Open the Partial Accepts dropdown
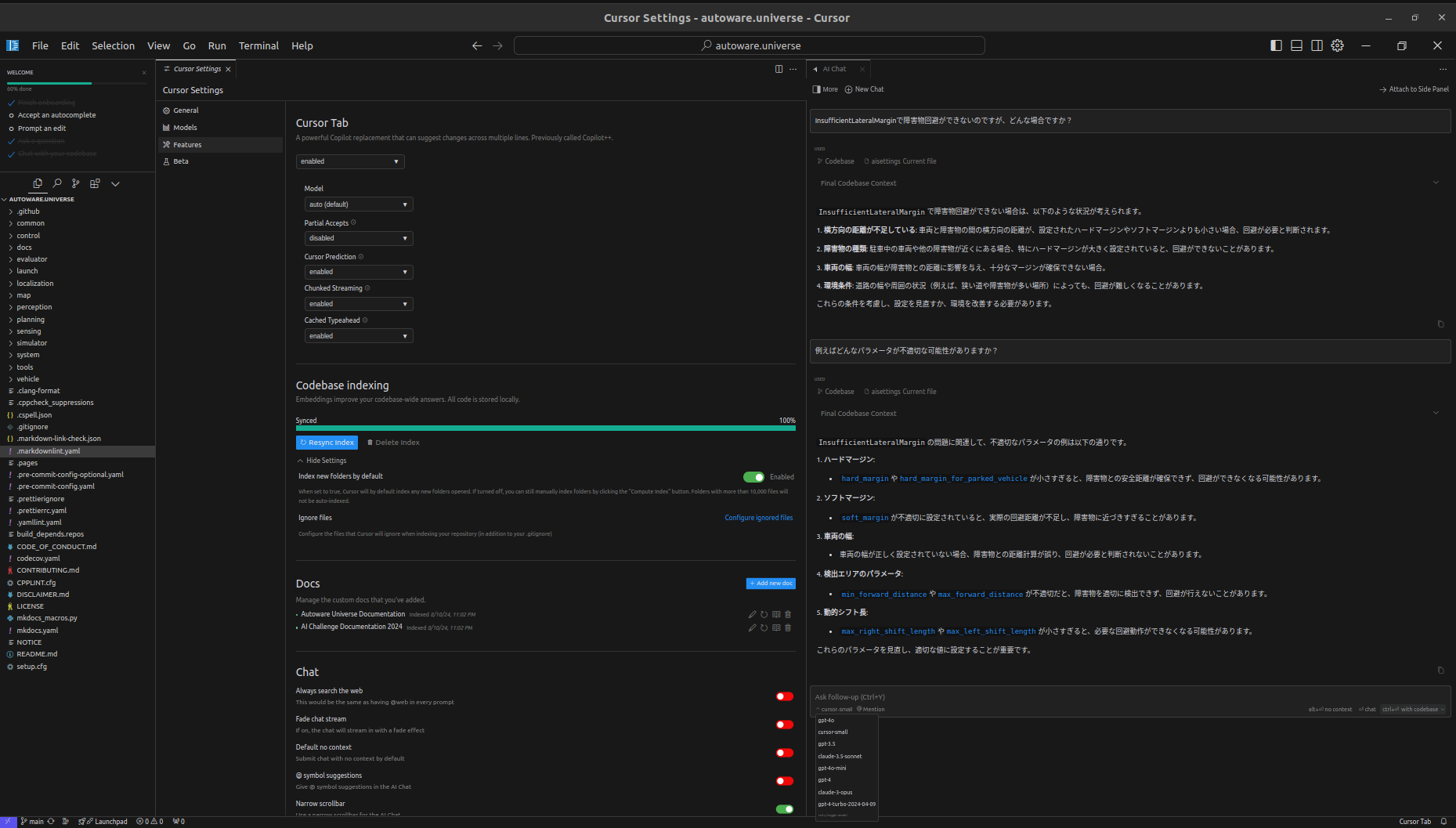Viewport: 1456px width, 828px height. (359, 238)
